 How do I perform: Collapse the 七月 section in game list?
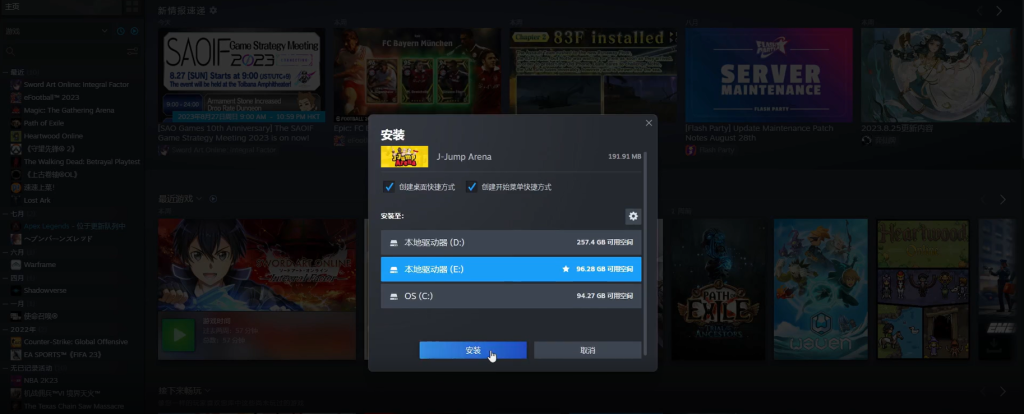click(5, 214)
